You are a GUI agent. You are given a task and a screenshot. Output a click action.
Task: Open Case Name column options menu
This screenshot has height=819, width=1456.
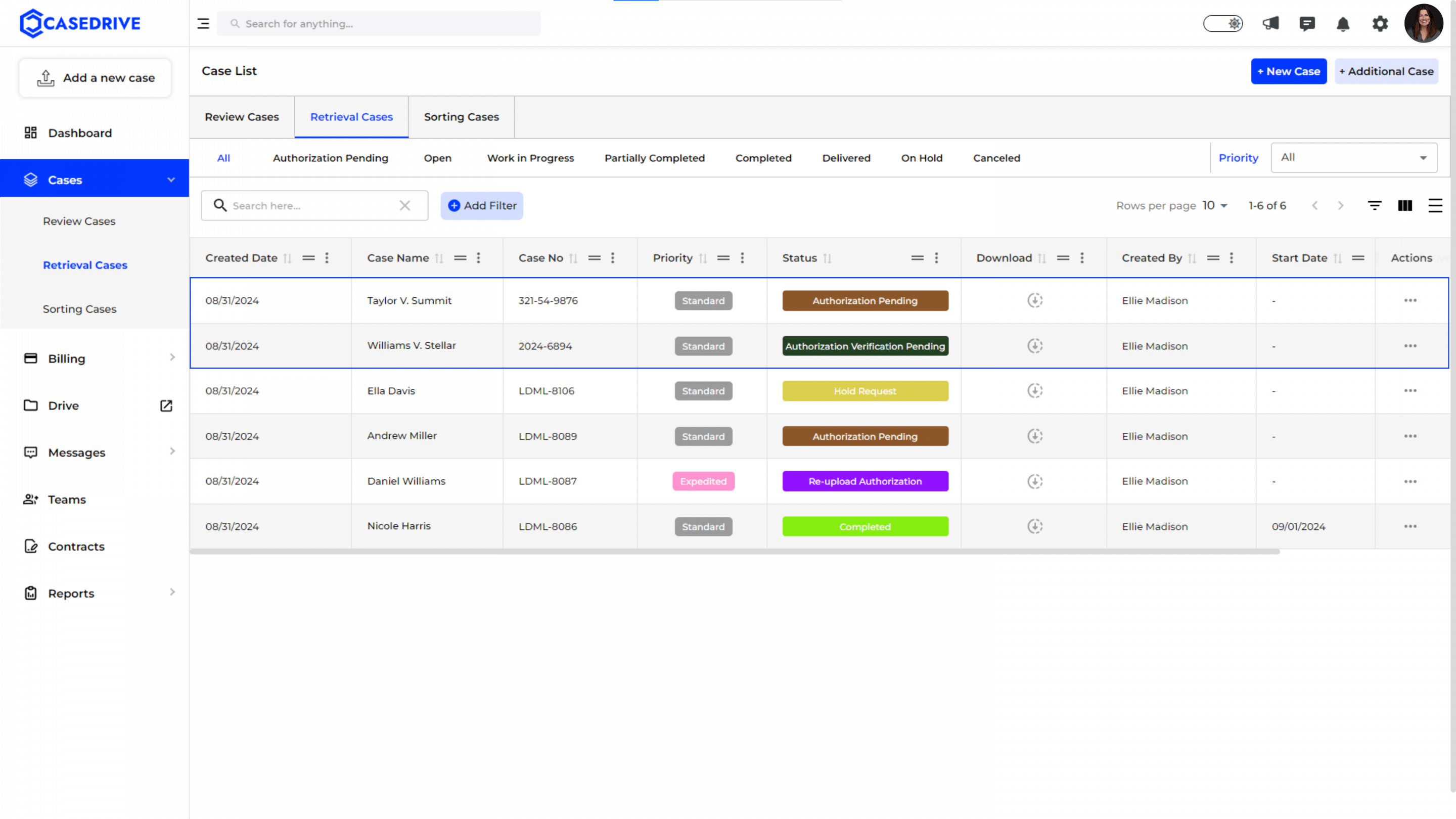[478, 258]
